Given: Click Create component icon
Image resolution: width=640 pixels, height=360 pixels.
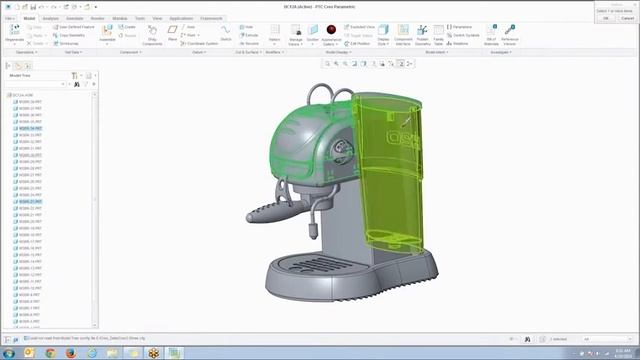Looking at the screenshot, I should tap(127, 27).
